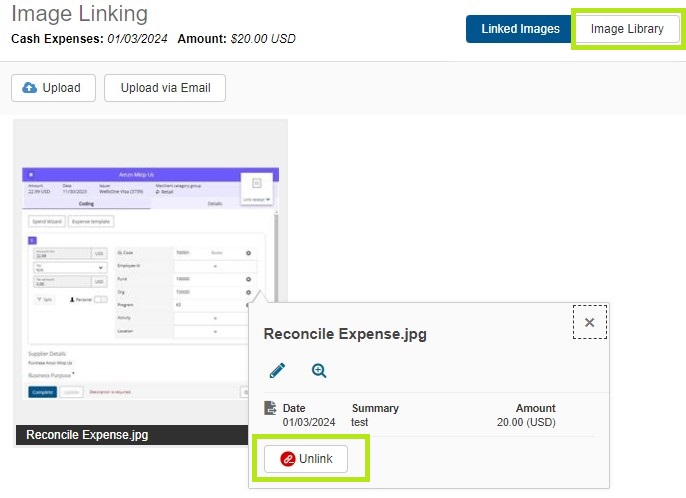This screenshot has height=498, width=686.
Task: Toggle the Personal switch in preview
Action: (100, 300)
